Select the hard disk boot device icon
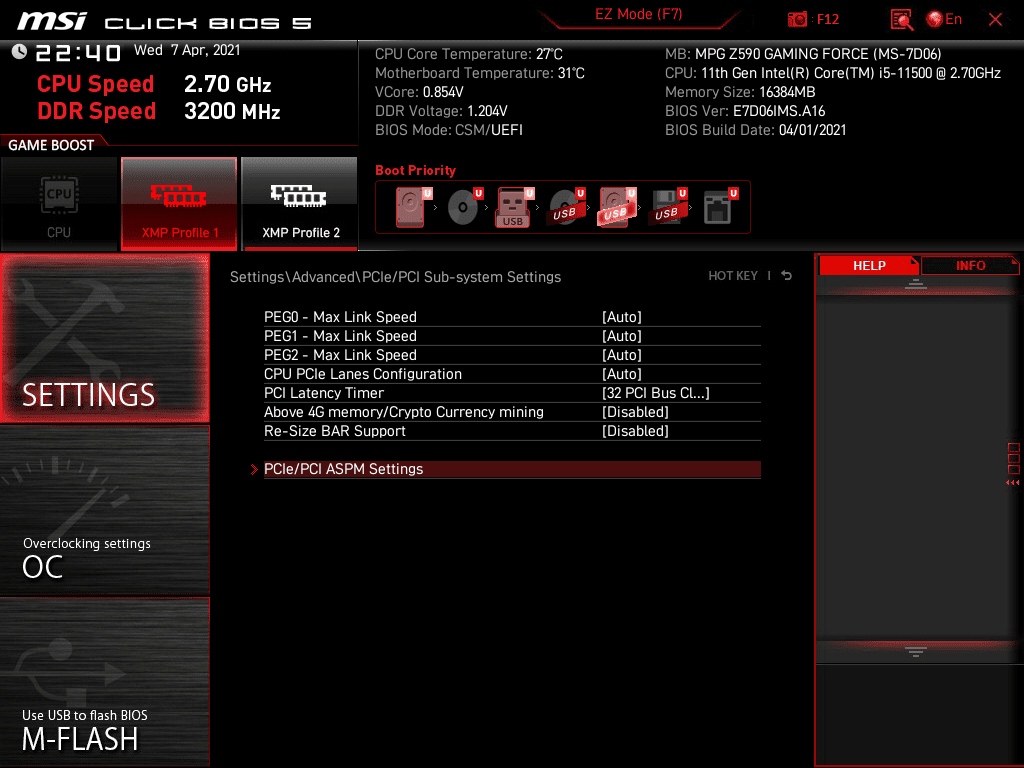Screen dimensions: 1024x768 (413, 207)
